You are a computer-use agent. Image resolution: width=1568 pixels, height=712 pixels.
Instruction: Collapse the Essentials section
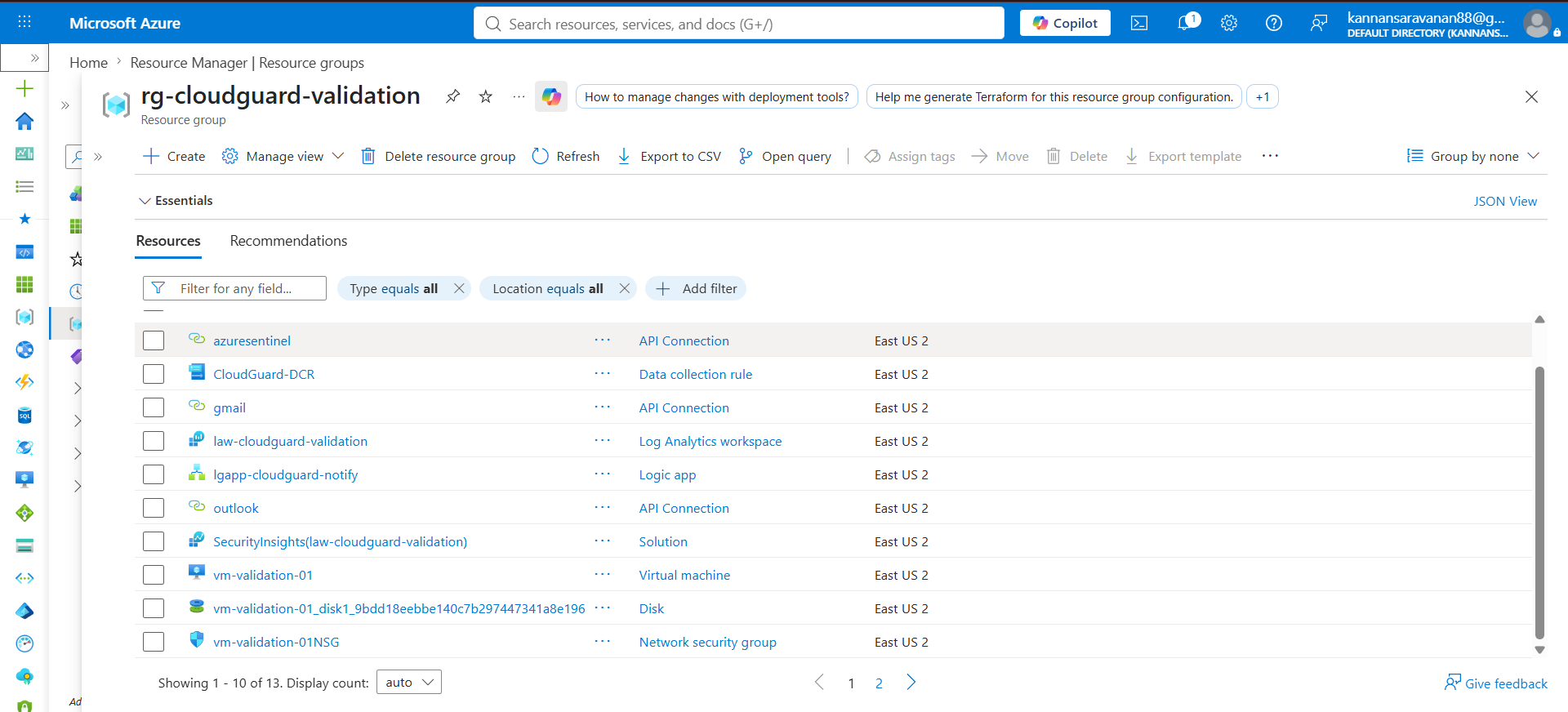[x=176, y=200]
